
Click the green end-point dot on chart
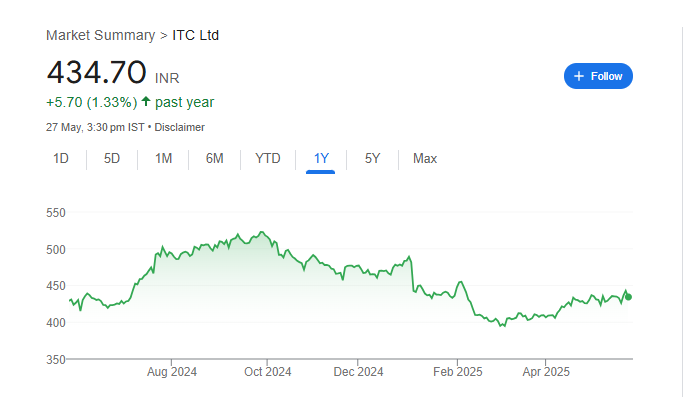coord(628,297)
